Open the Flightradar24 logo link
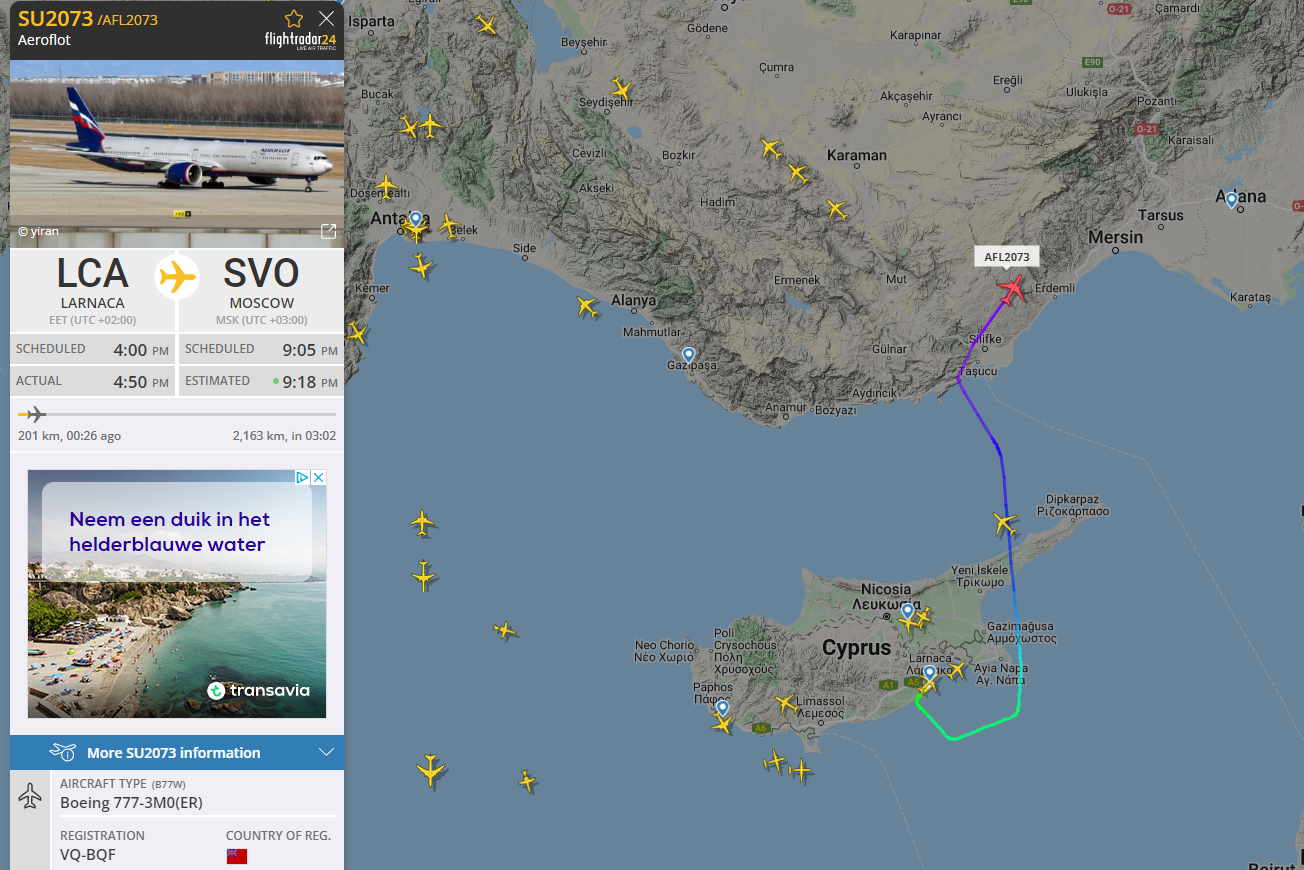The image size is (1304, 870). coord(300,41)
